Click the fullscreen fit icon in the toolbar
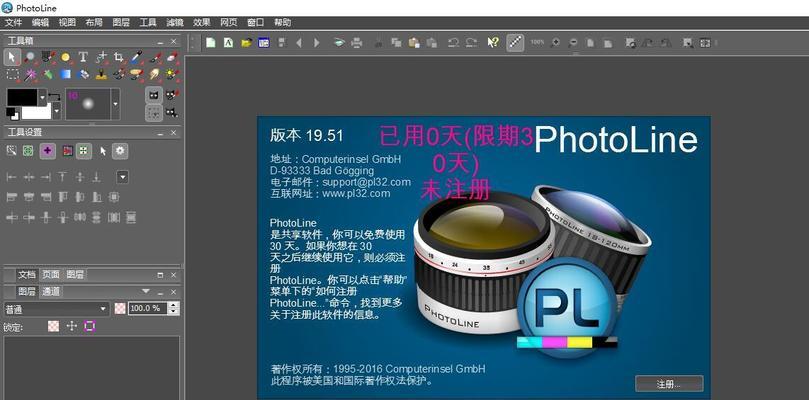809x400 pixels. pyautogui.click(x=705, y=43)
